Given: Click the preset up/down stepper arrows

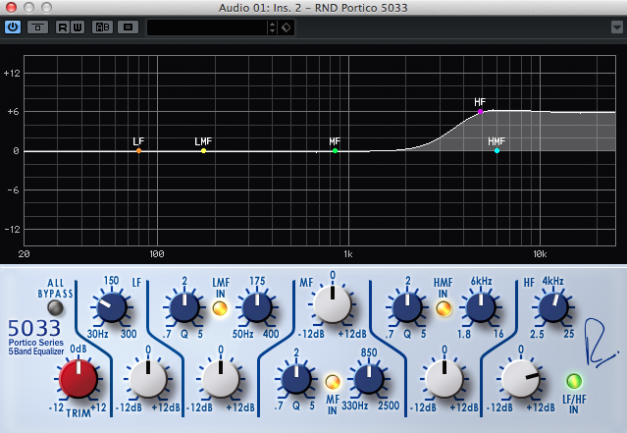Looking at the screenshot, I should pos(272,28).
